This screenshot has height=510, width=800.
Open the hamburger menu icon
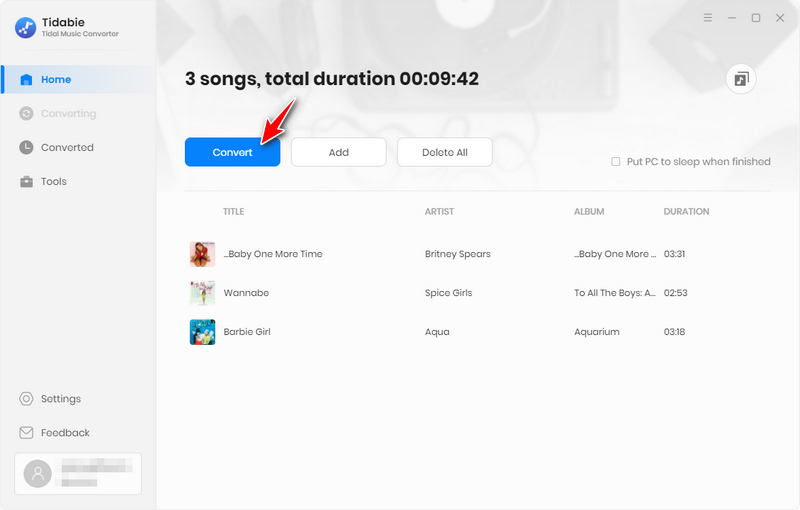pyautogui.click(x=708, y=18)
